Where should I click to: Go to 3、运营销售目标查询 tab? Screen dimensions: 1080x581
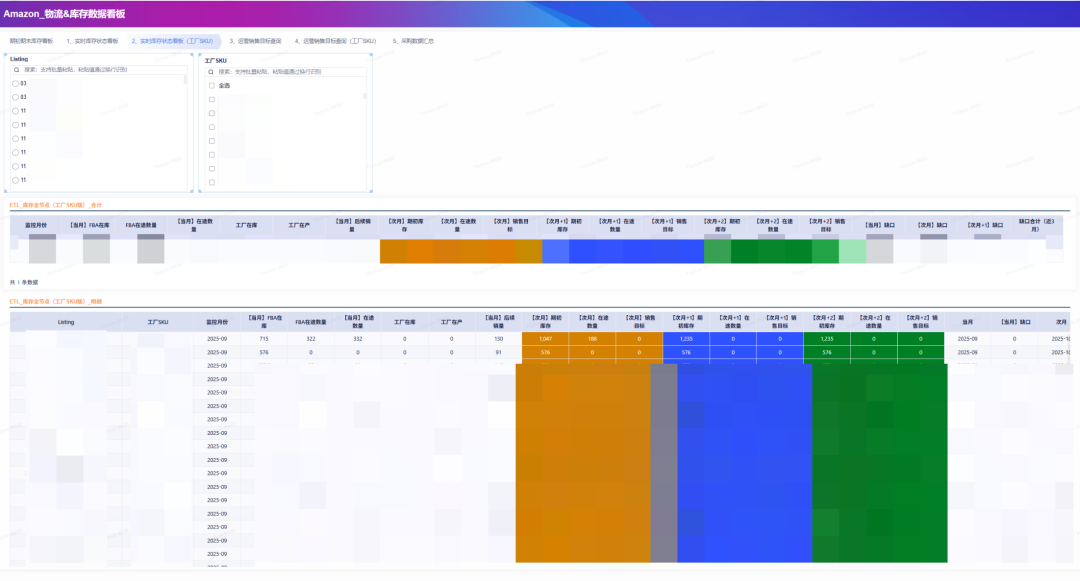[255, 41]
